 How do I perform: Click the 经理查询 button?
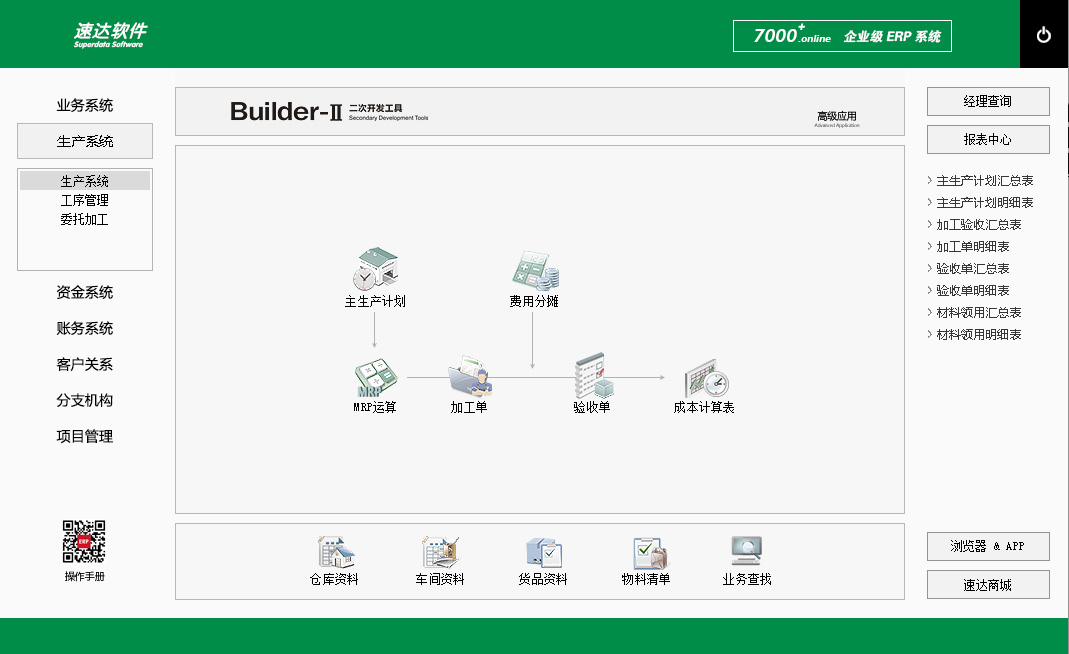tap(988, 102)
